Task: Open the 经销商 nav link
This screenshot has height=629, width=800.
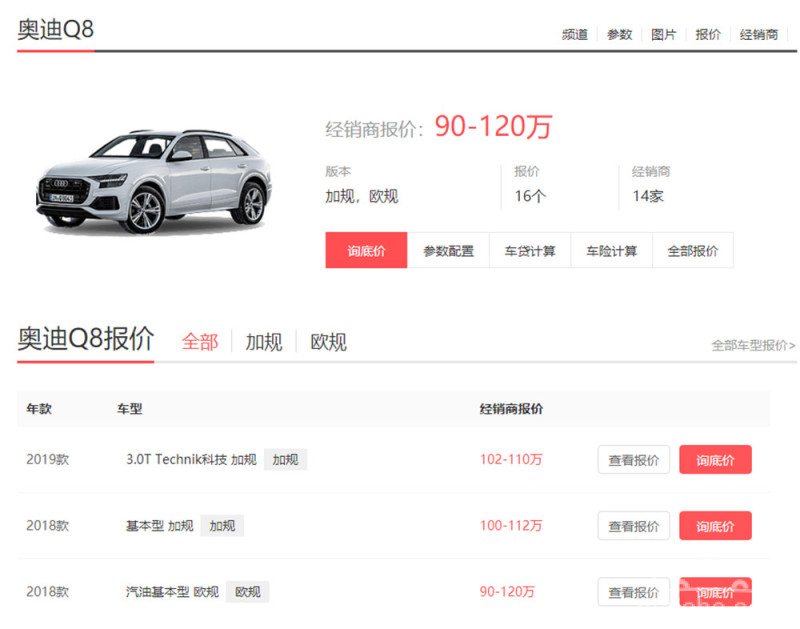Action: click(x=758, y=35)
